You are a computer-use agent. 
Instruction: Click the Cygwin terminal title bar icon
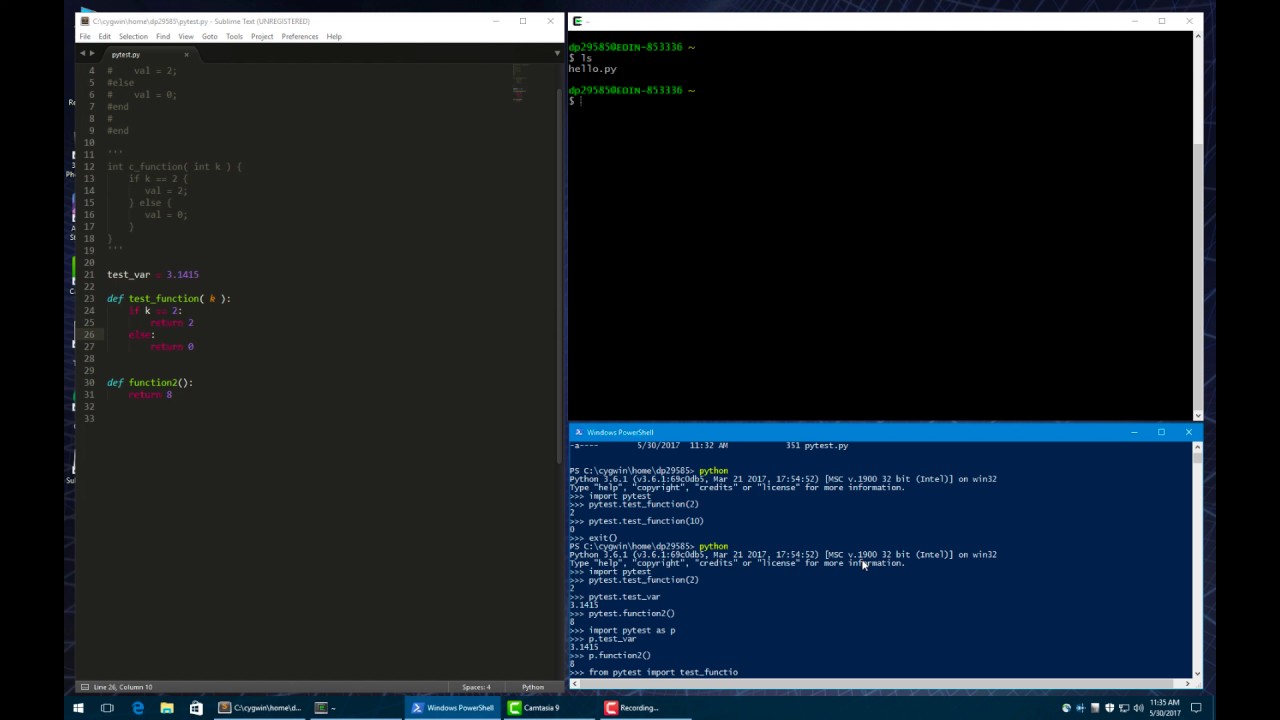pos(577,21)
